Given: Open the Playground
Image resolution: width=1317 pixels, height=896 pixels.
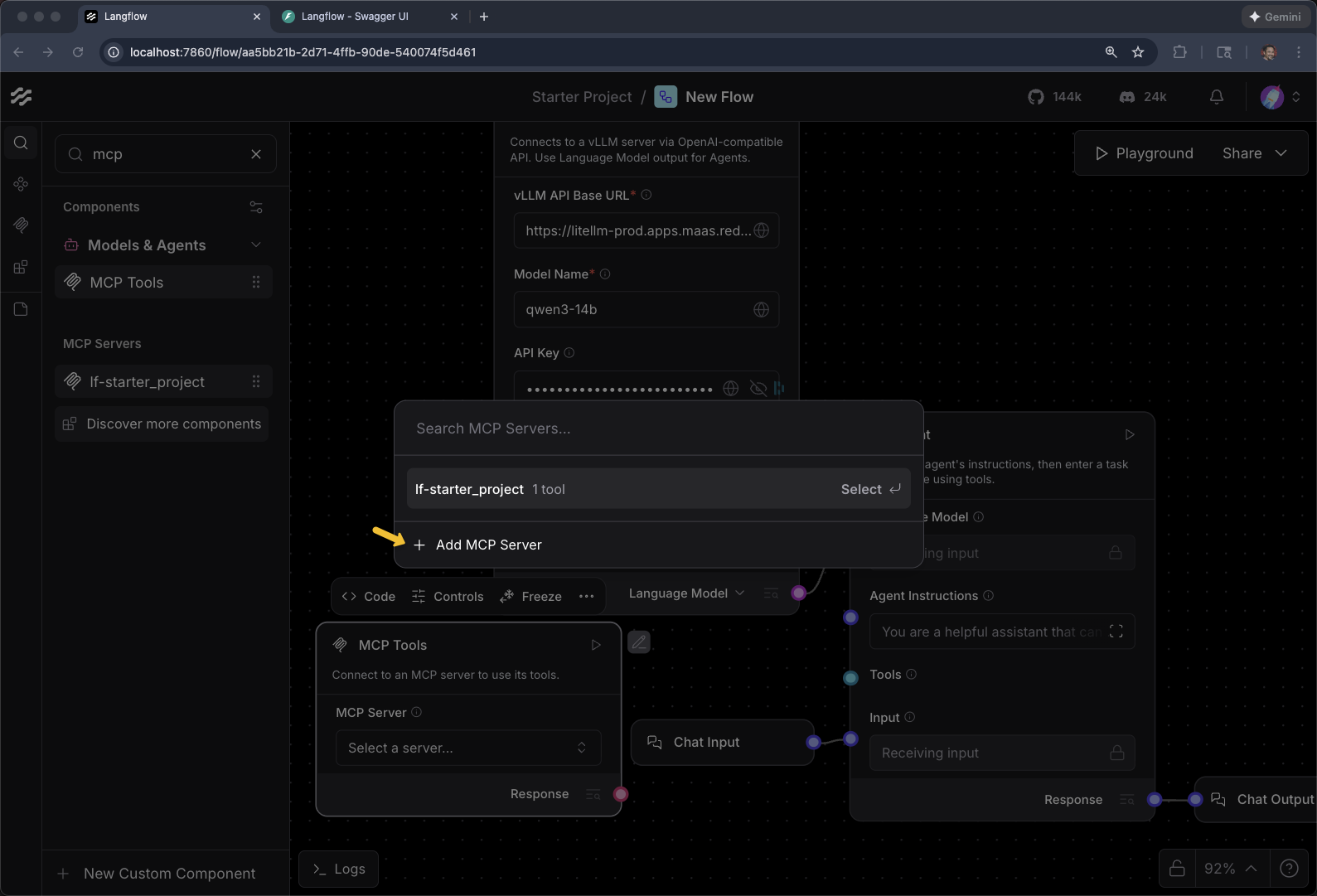Looking at the screenshot, I should point(1144,153).
